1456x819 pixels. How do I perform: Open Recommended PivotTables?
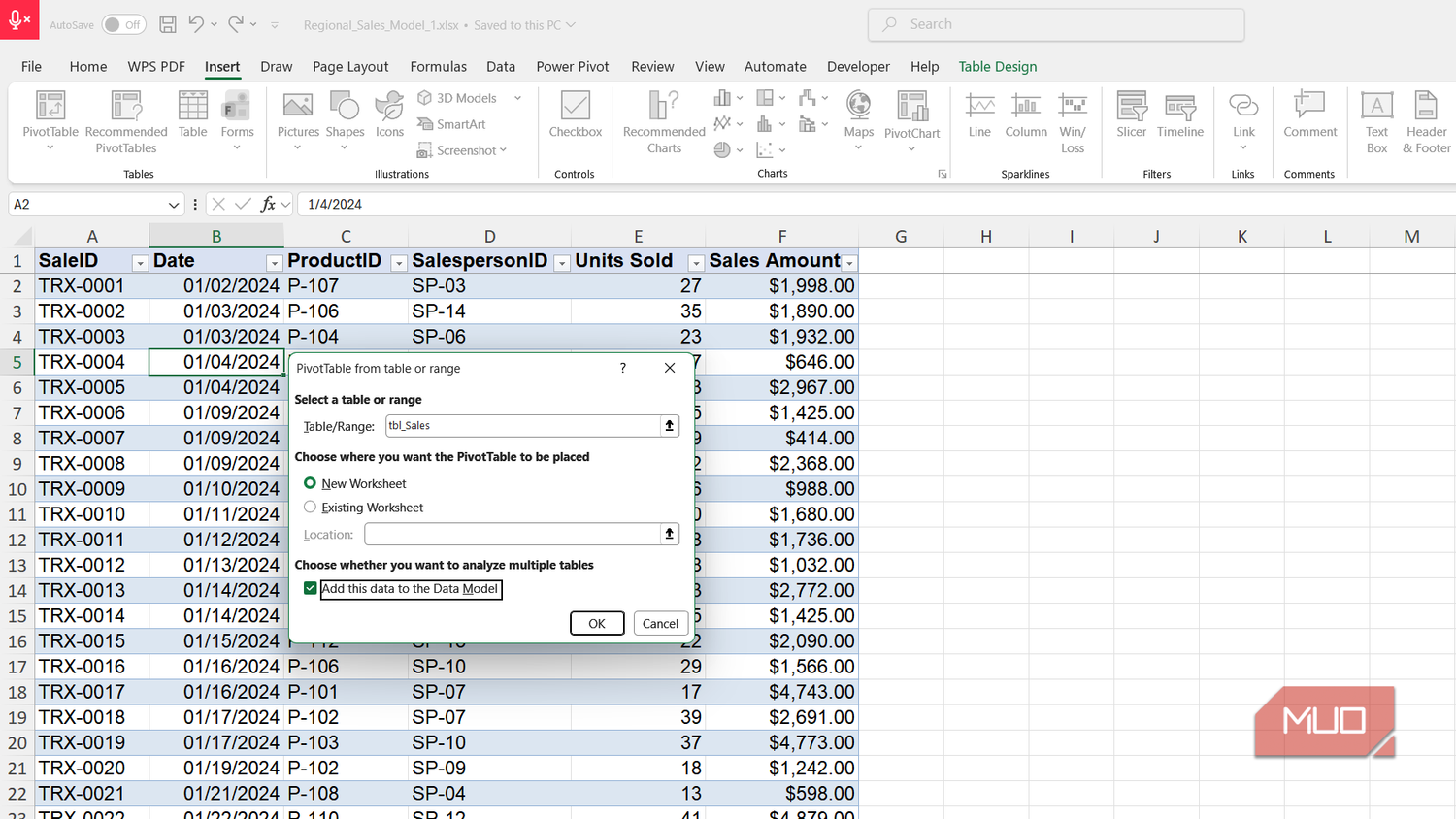pos(126,121)
